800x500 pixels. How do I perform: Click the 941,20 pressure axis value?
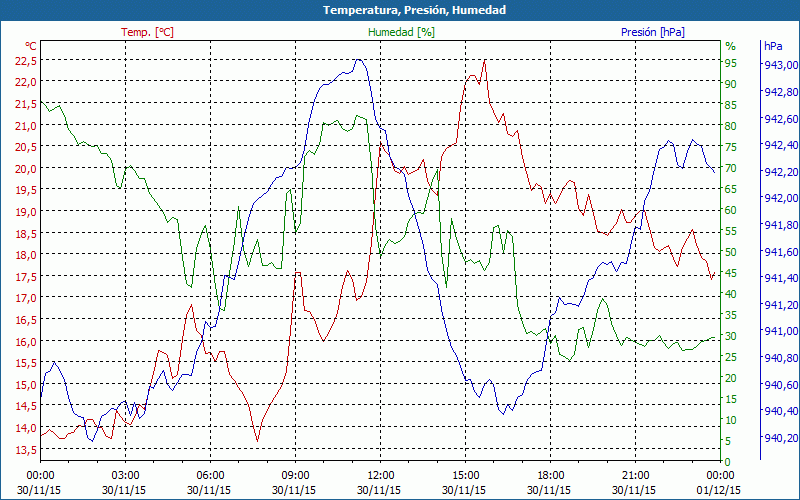(x=780, y=305)
